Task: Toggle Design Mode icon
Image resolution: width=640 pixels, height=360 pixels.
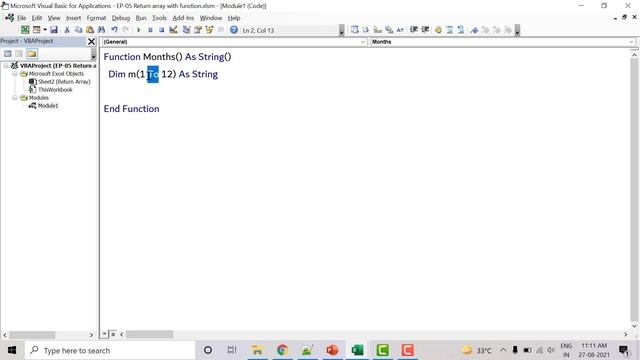Action: [173, 30]
